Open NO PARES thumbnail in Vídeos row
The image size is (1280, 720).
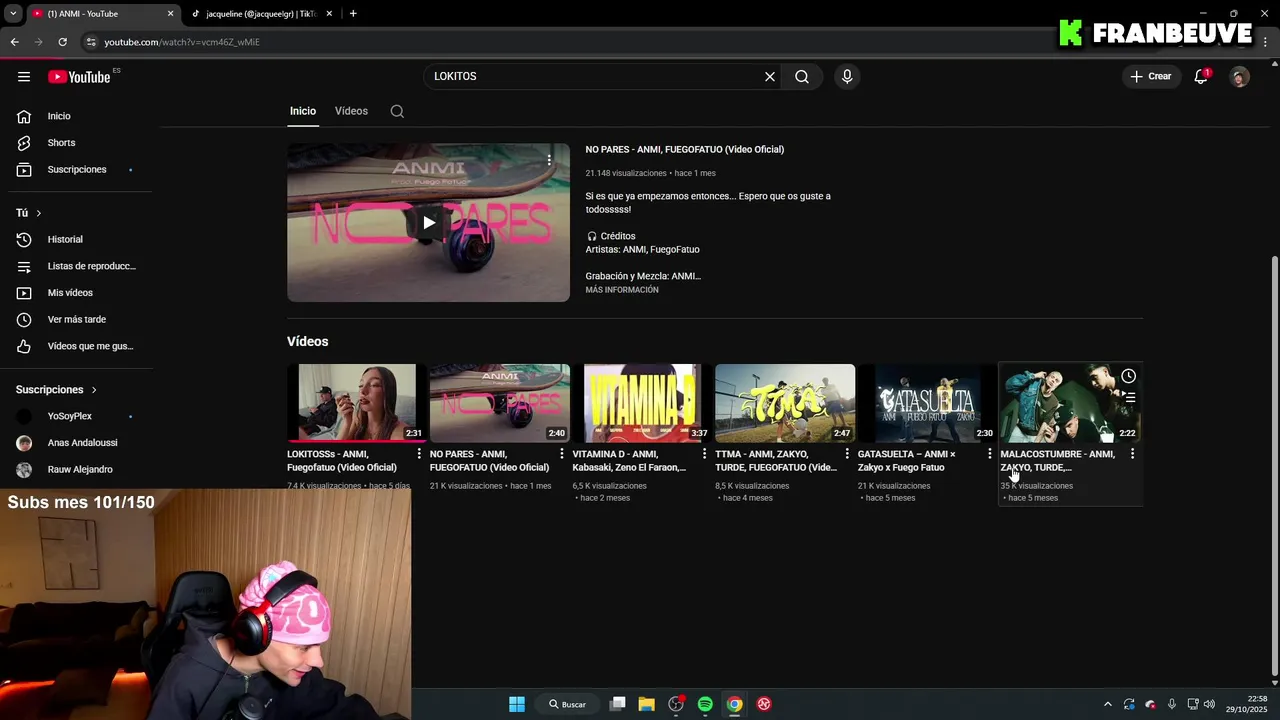[x=500, y=403]
